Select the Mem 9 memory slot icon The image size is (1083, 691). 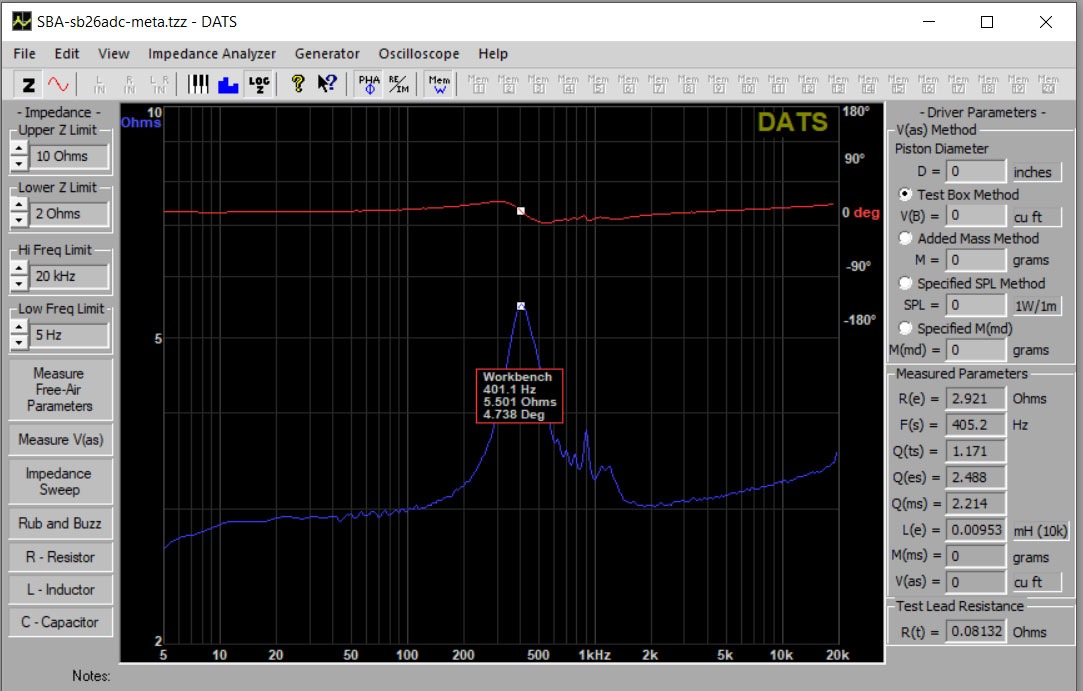coord(718,84)
